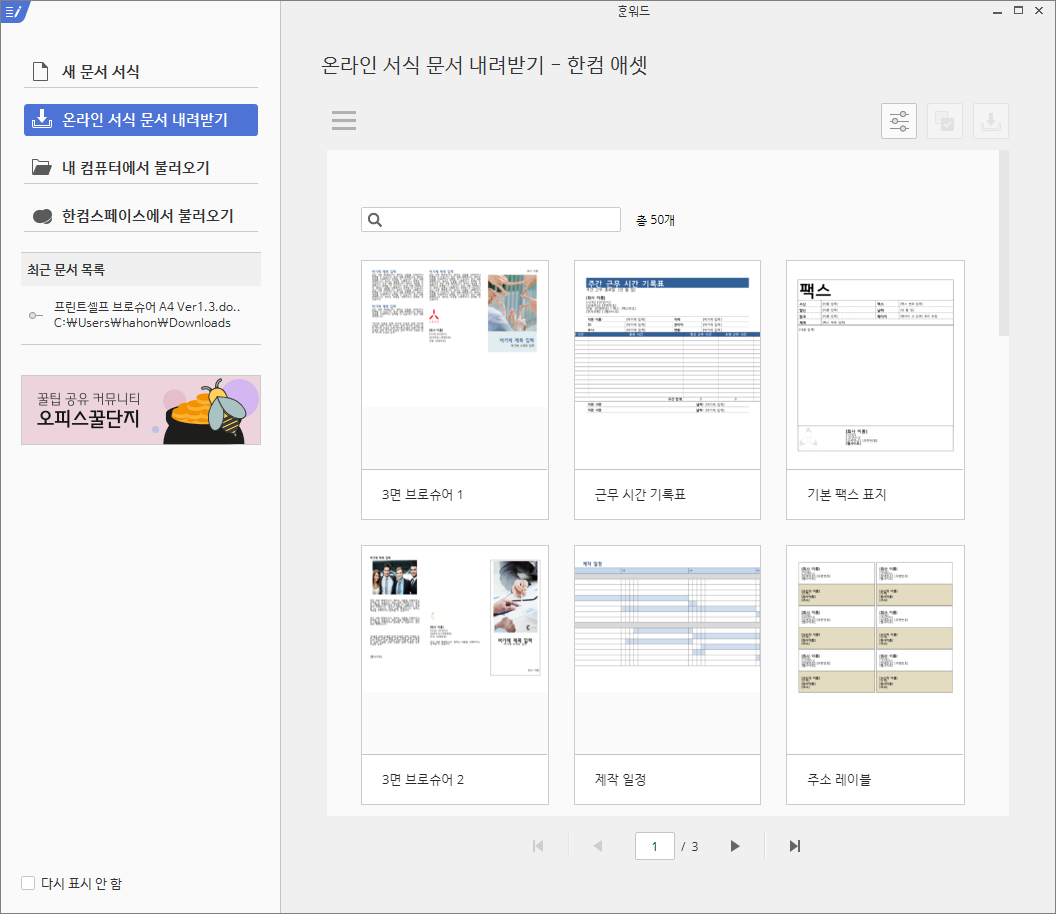
Task: Select the 주소 레이블 template thumbnail
Action: [x=875, y=675]
